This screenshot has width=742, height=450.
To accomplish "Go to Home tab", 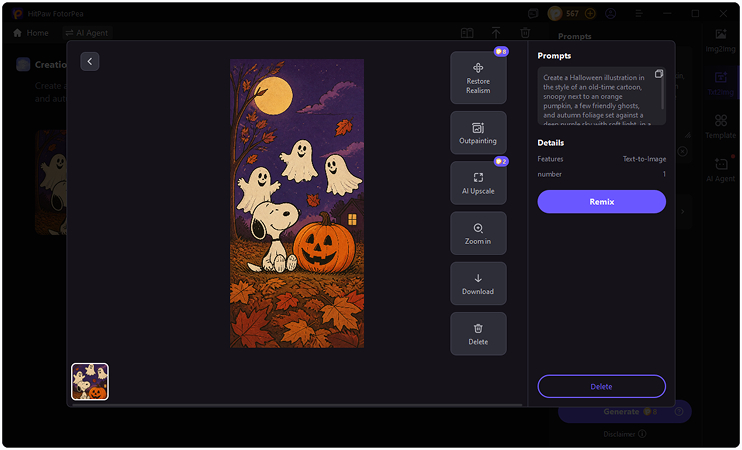I will pos(31,33).
